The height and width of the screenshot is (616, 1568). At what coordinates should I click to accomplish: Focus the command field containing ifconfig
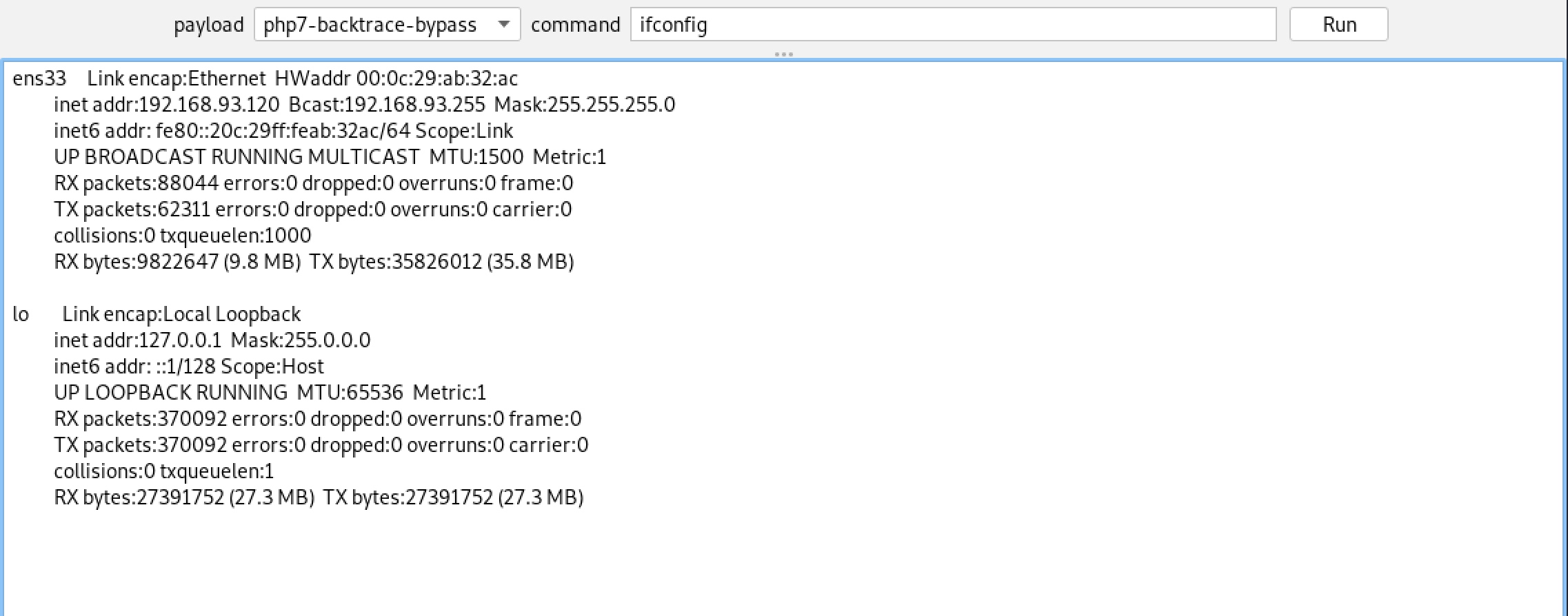[952, 25]
